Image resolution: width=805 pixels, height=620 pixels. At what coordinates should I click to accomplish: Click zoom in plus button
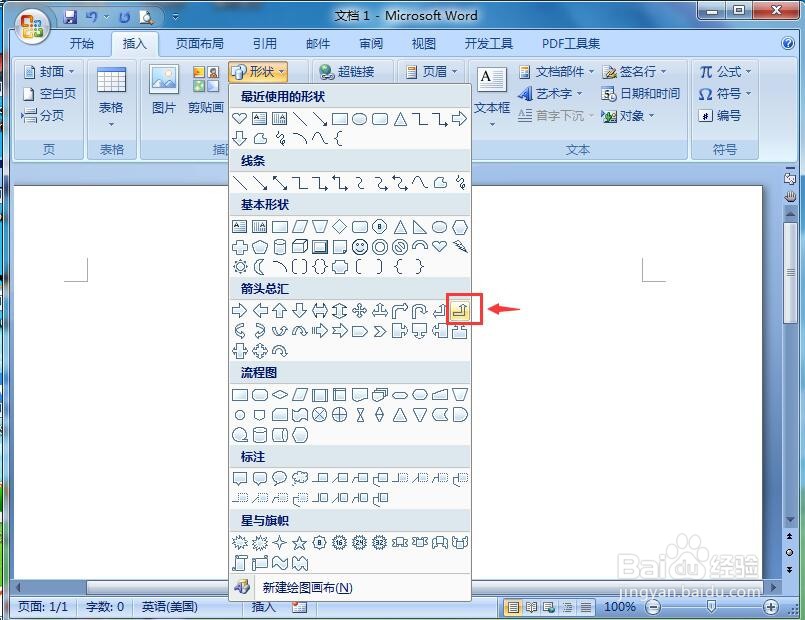[771, 608]
